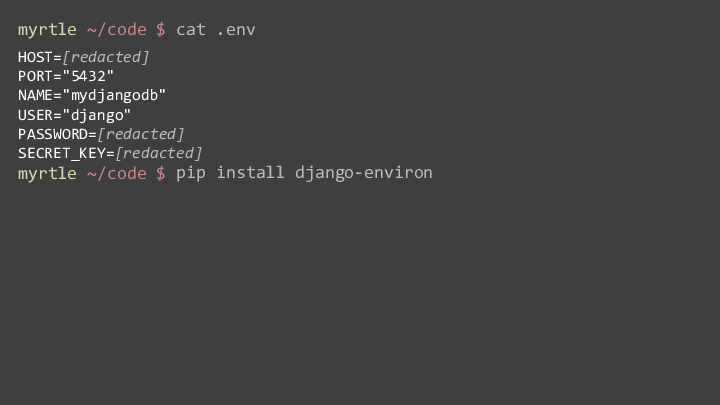Click the redacted HOST value
Image resolution: width=720 pixels, height=405 pixels.
click(106, 57)
